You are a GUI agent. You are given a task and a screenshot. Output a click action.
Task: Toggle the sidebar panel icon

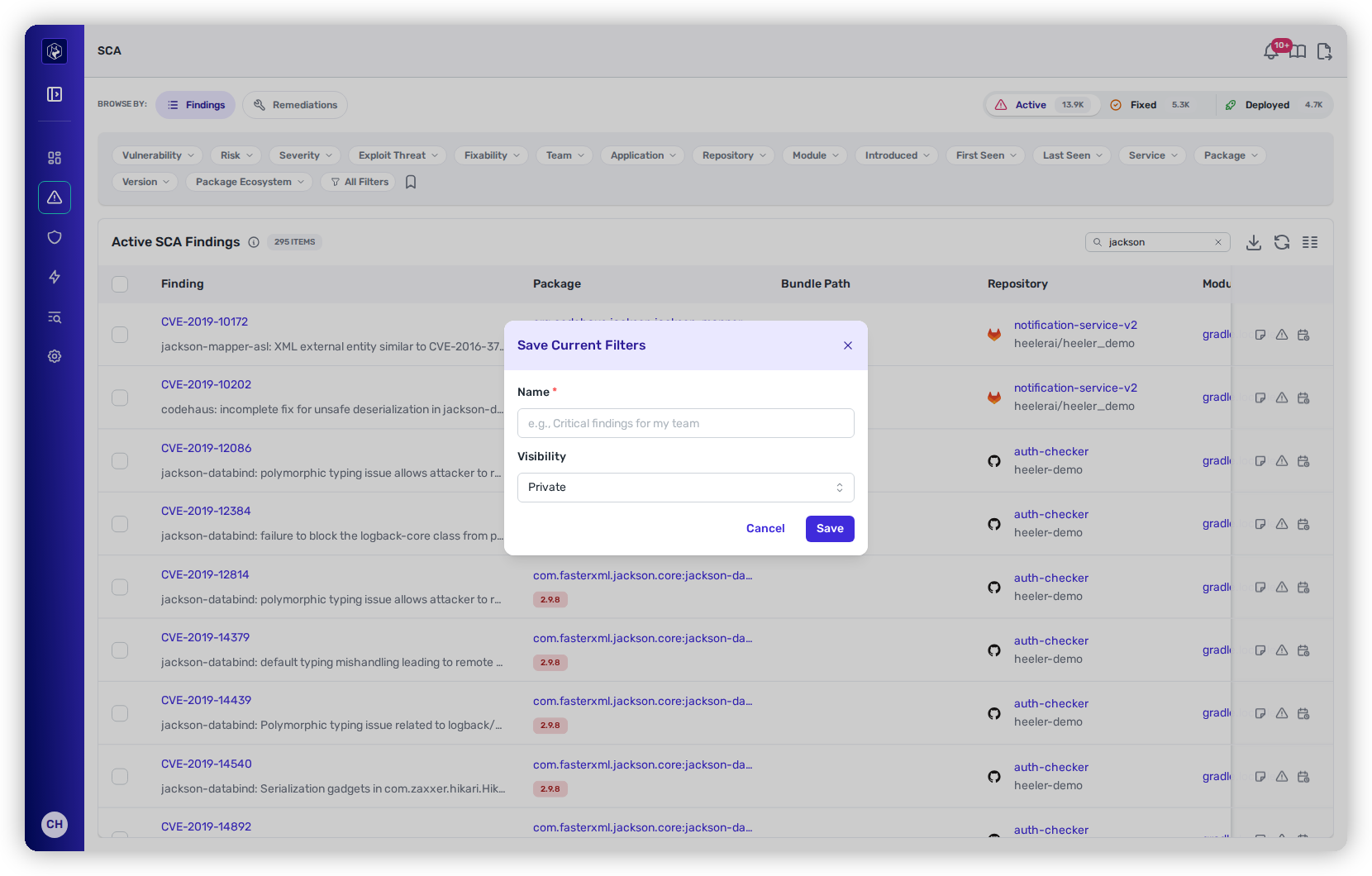[x=55, y=94]
